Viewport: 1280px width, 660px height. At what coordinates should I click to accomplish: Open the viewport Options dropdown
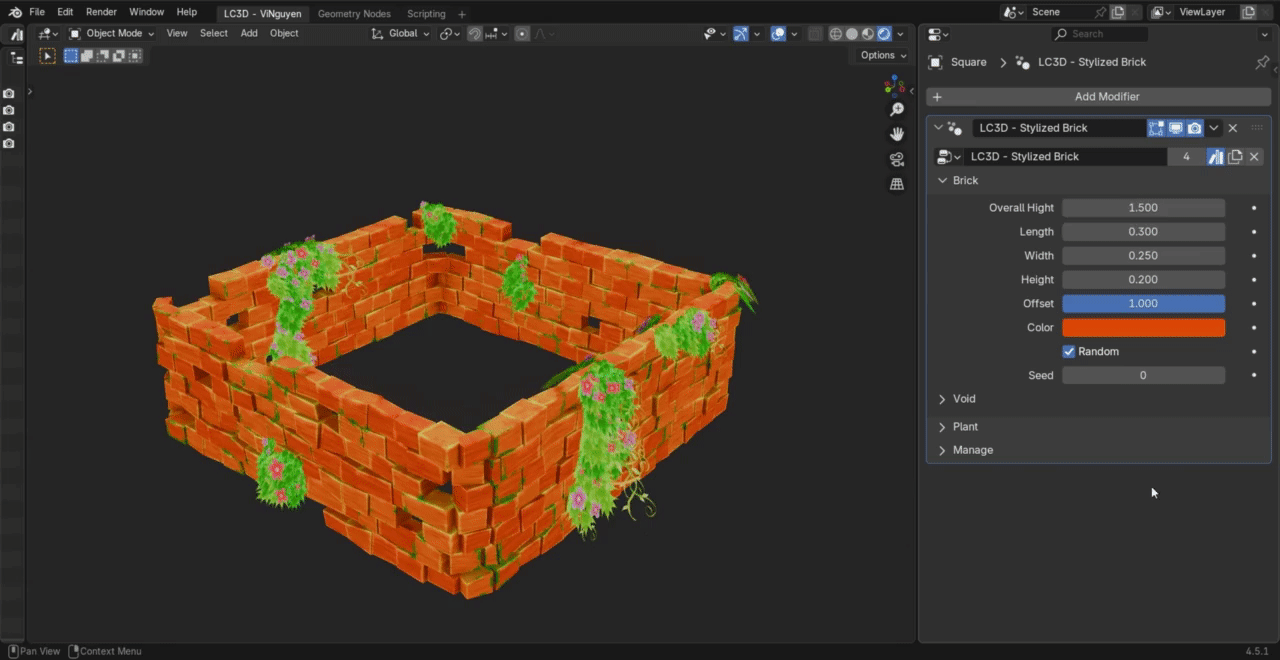[x=883, y=56]
